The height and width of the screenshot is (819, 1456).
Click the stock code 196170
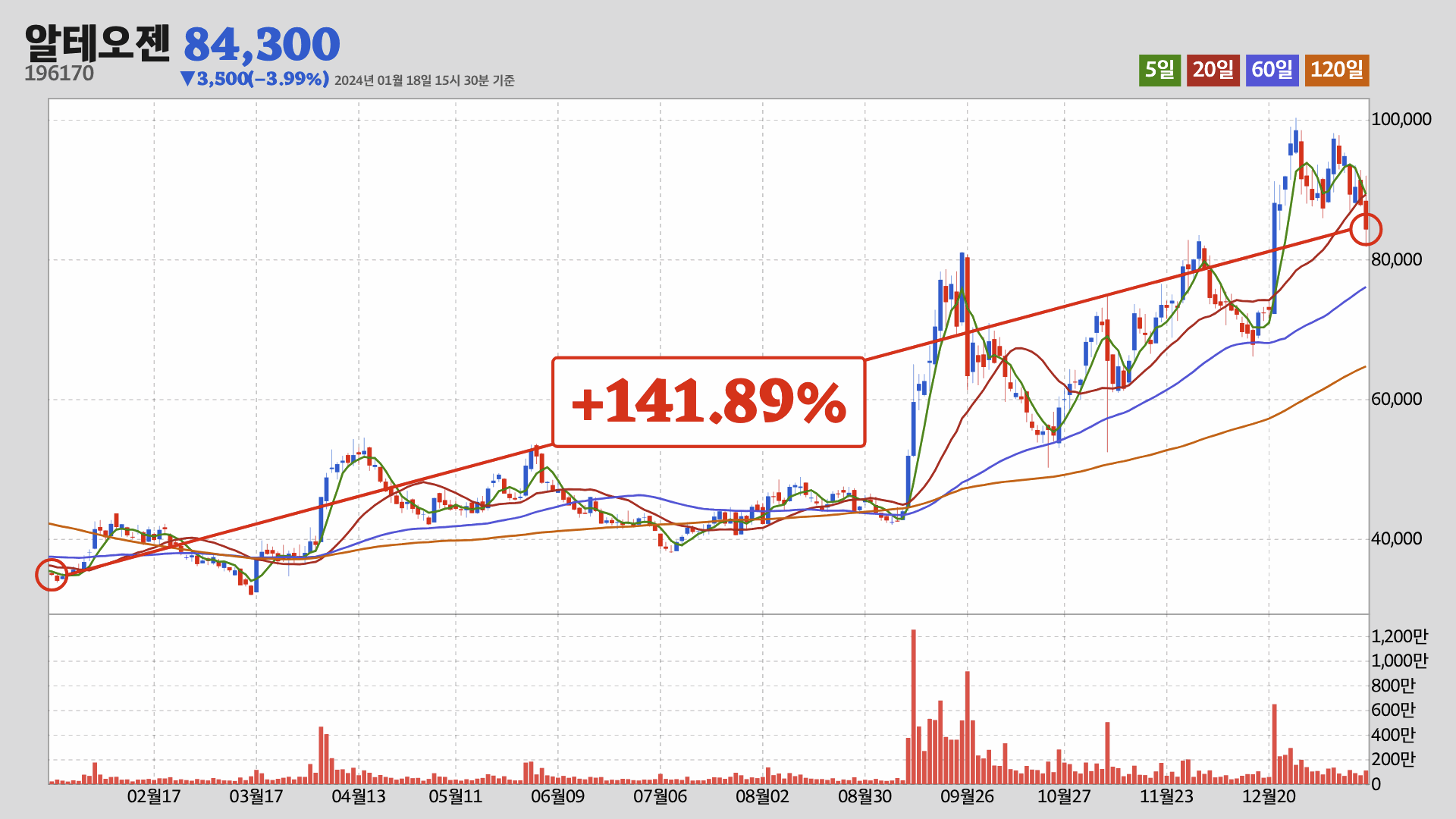[x=59, y=74]
